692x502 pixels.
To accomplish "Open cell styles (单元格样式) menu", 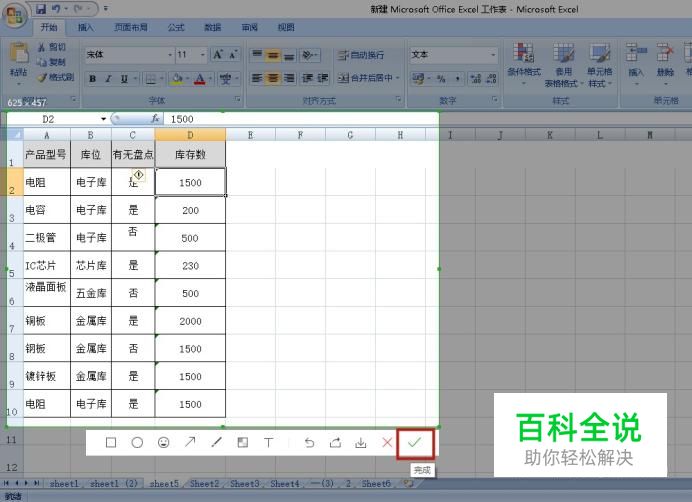I will [x=599, y=64].
